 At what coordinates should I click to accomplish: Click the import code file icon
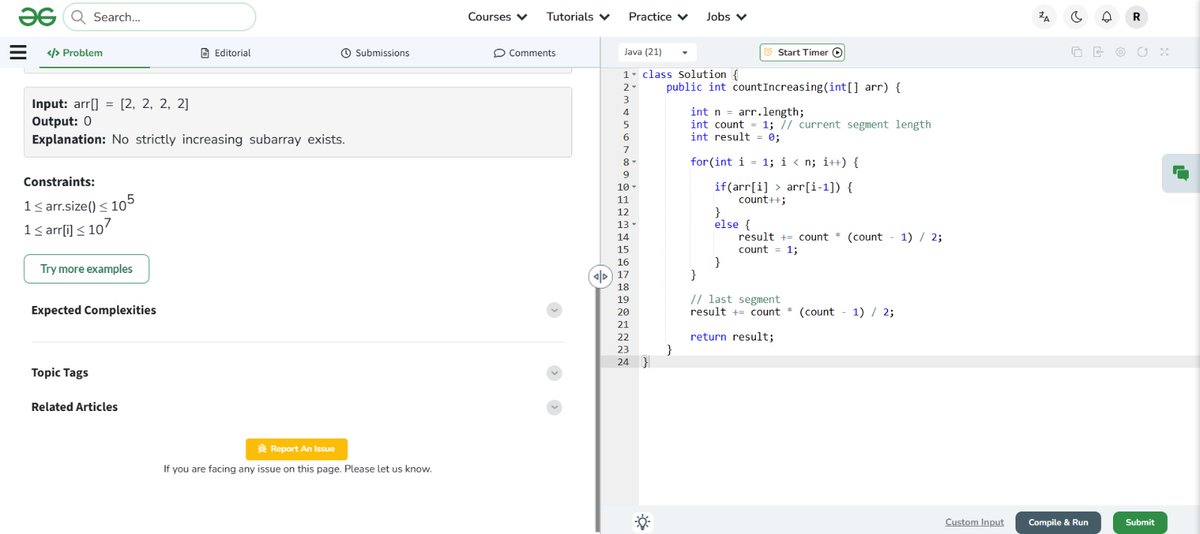pos(1098,52)
